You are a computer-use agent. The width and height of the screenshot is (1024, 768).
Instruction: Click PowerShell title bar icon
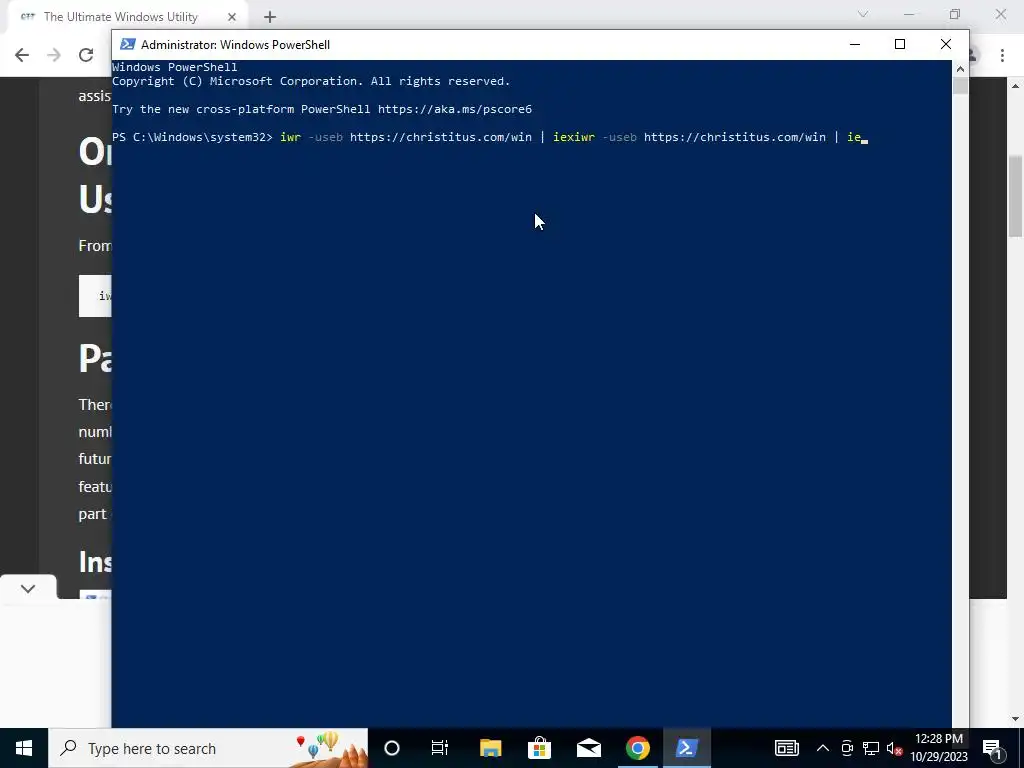[128, 44]
